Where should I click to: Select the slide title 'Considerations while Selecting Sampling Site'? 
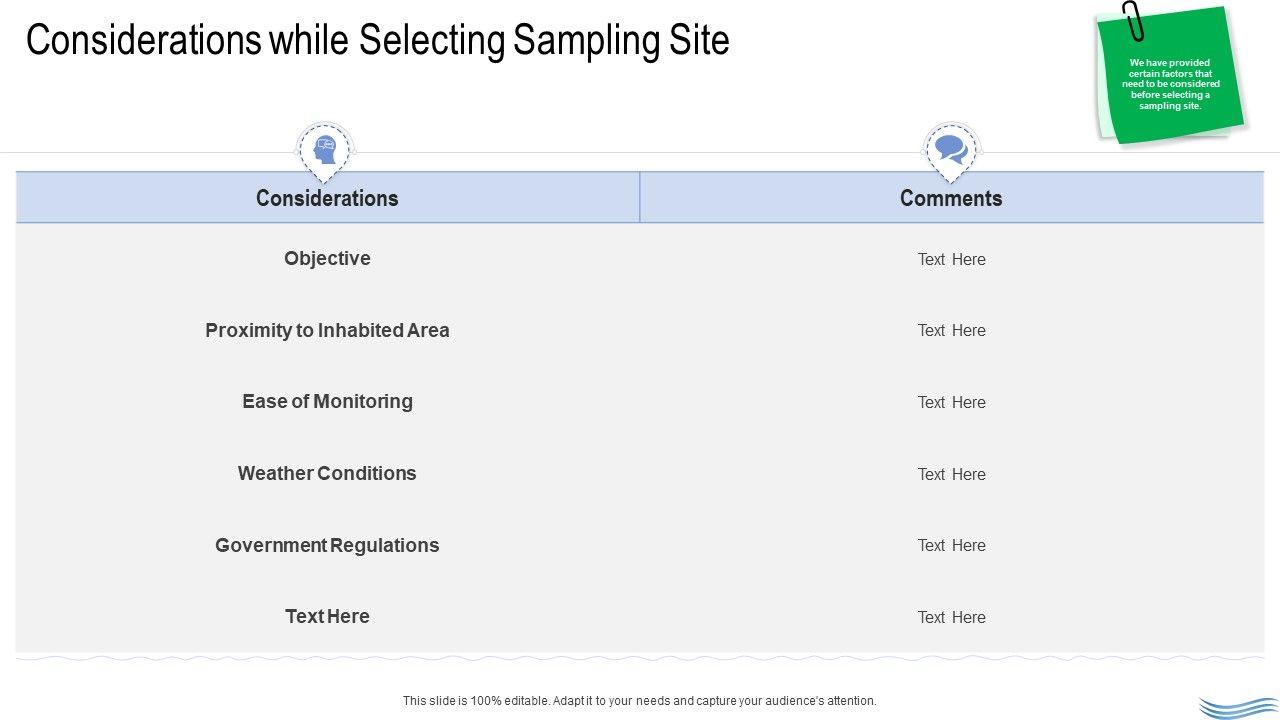coord(378,40)
